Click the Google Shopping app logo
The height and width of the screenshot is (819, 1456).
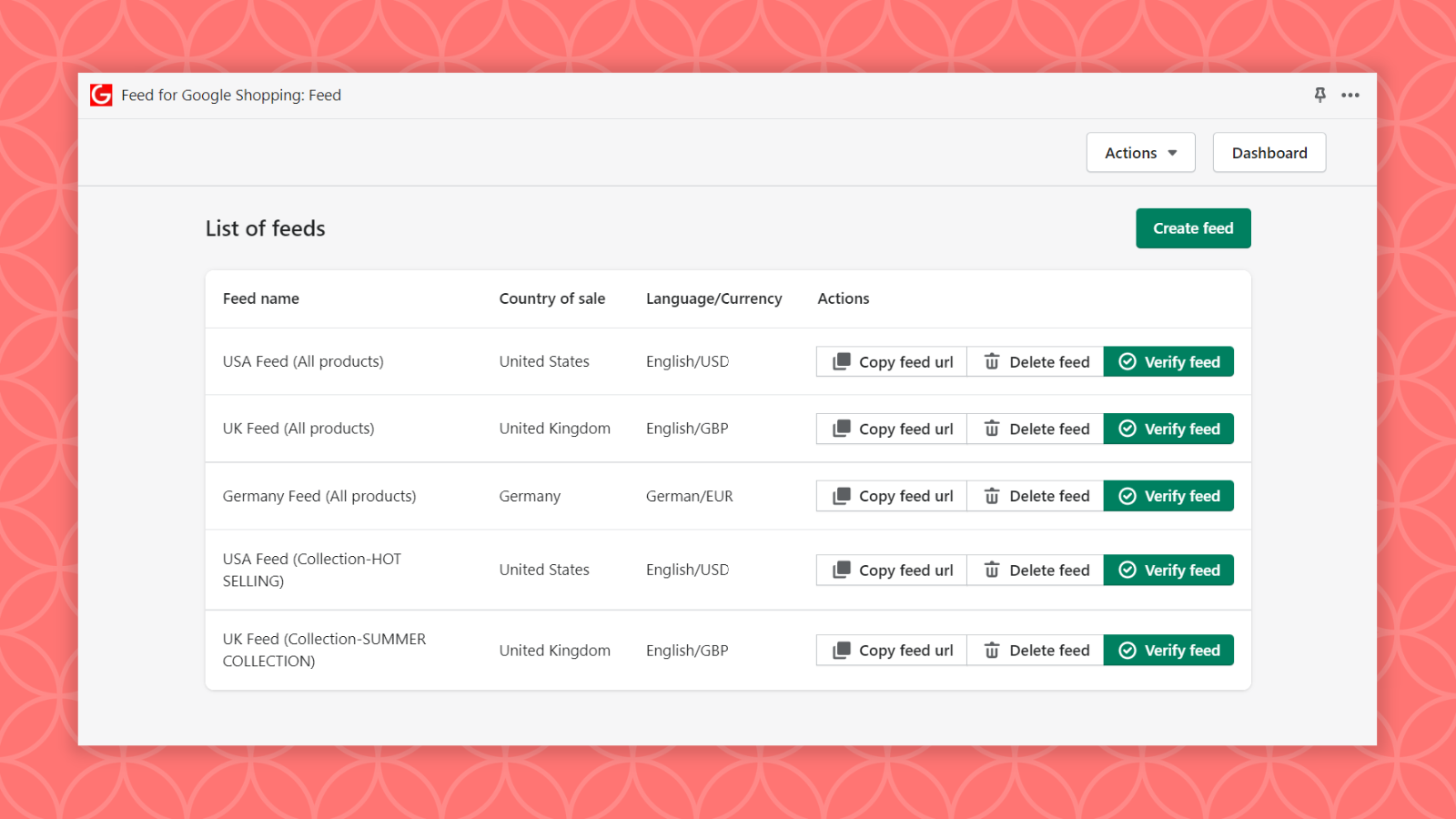pos(100,95)
